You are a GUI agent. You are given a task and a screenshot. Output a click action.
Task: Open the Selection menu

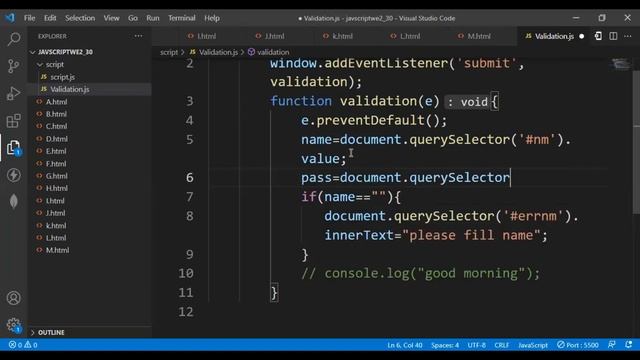(x=80, y=18)
